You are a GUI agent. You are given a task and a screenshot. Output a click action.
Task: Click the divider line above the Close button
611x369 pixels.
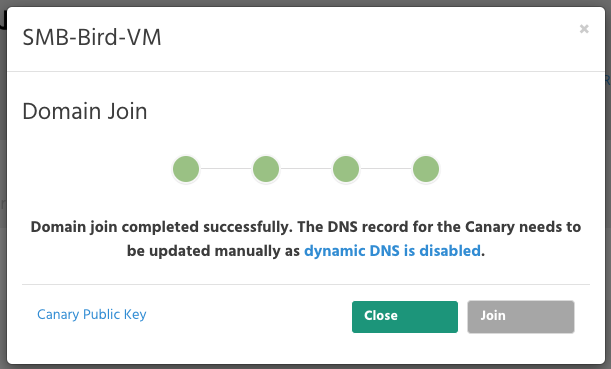306,284
